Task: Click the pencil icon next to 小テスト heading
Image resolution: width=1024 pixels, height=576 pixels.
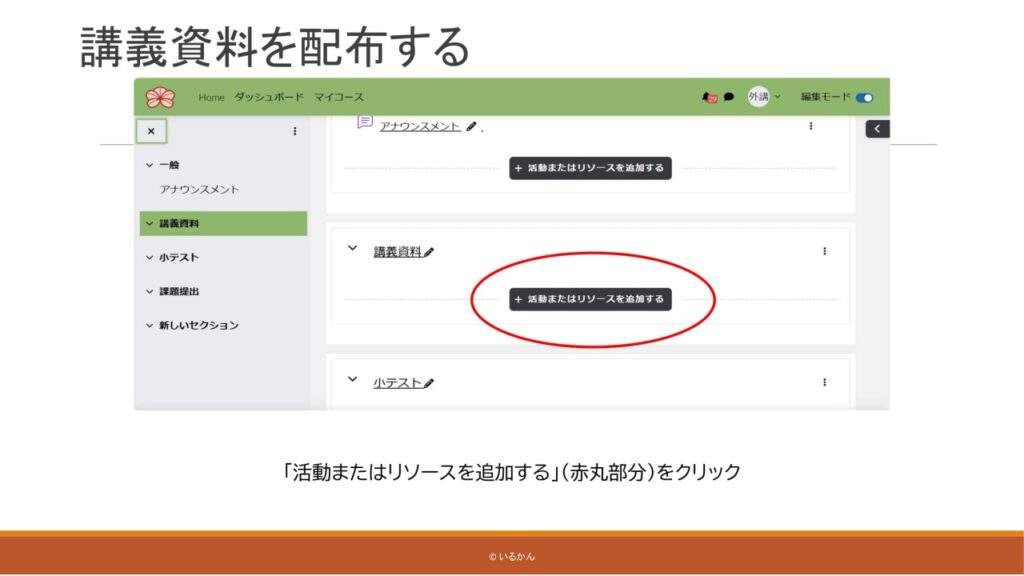Action: click(x=429, y=383)
